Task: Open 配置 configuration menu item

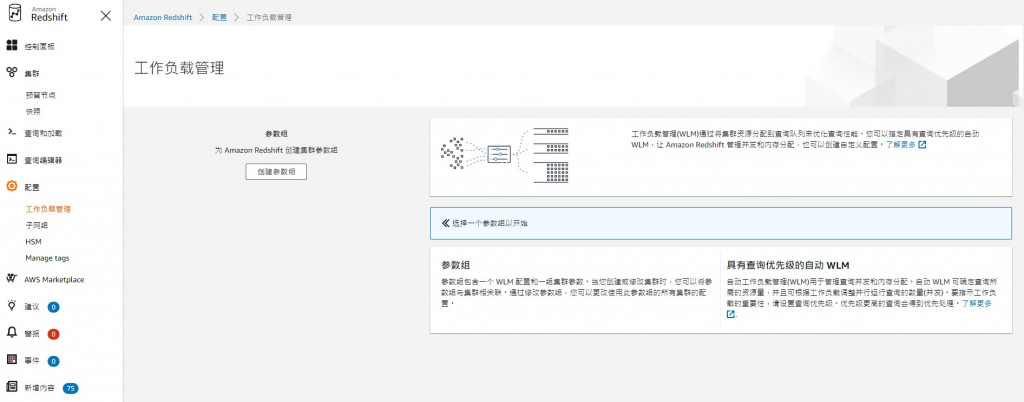Action: tap(32, 187)
